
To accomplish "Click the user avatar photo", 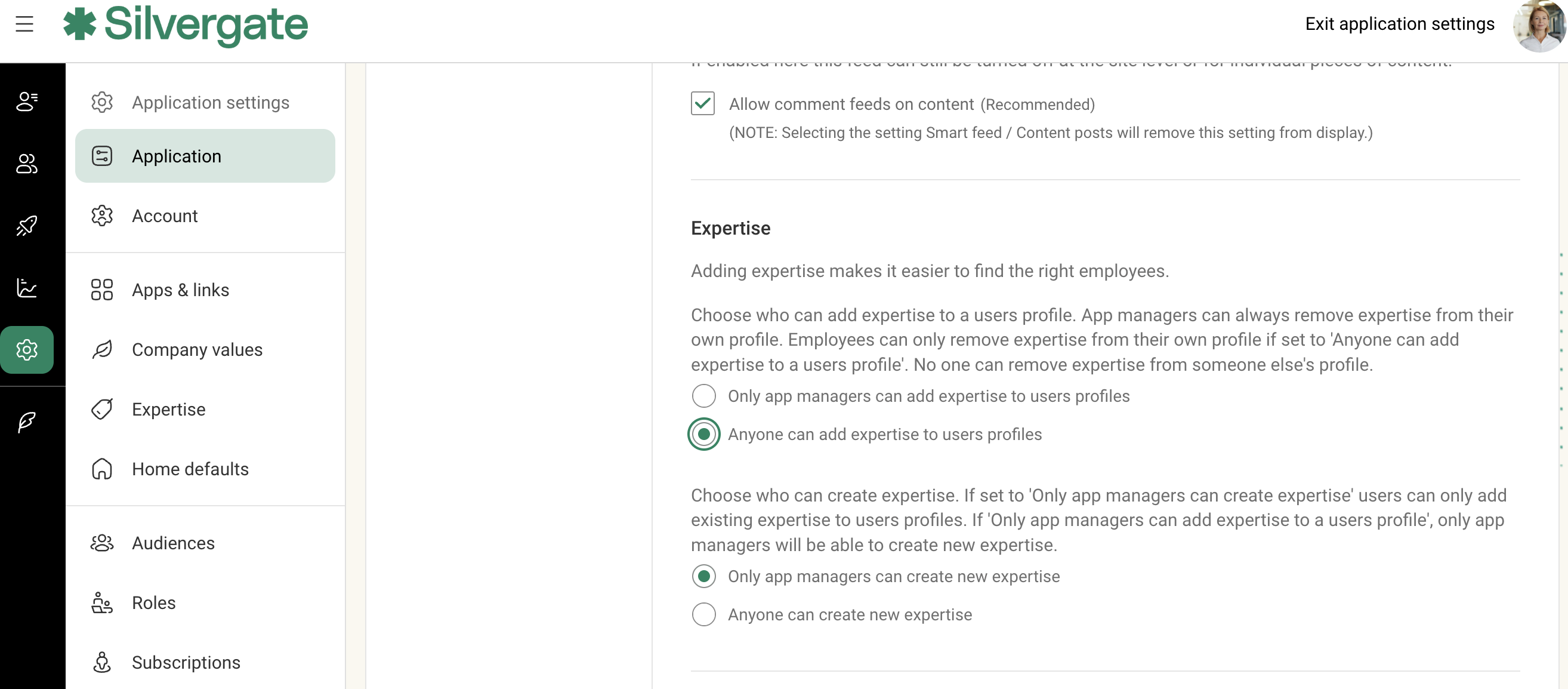I will coord(1539,26).
